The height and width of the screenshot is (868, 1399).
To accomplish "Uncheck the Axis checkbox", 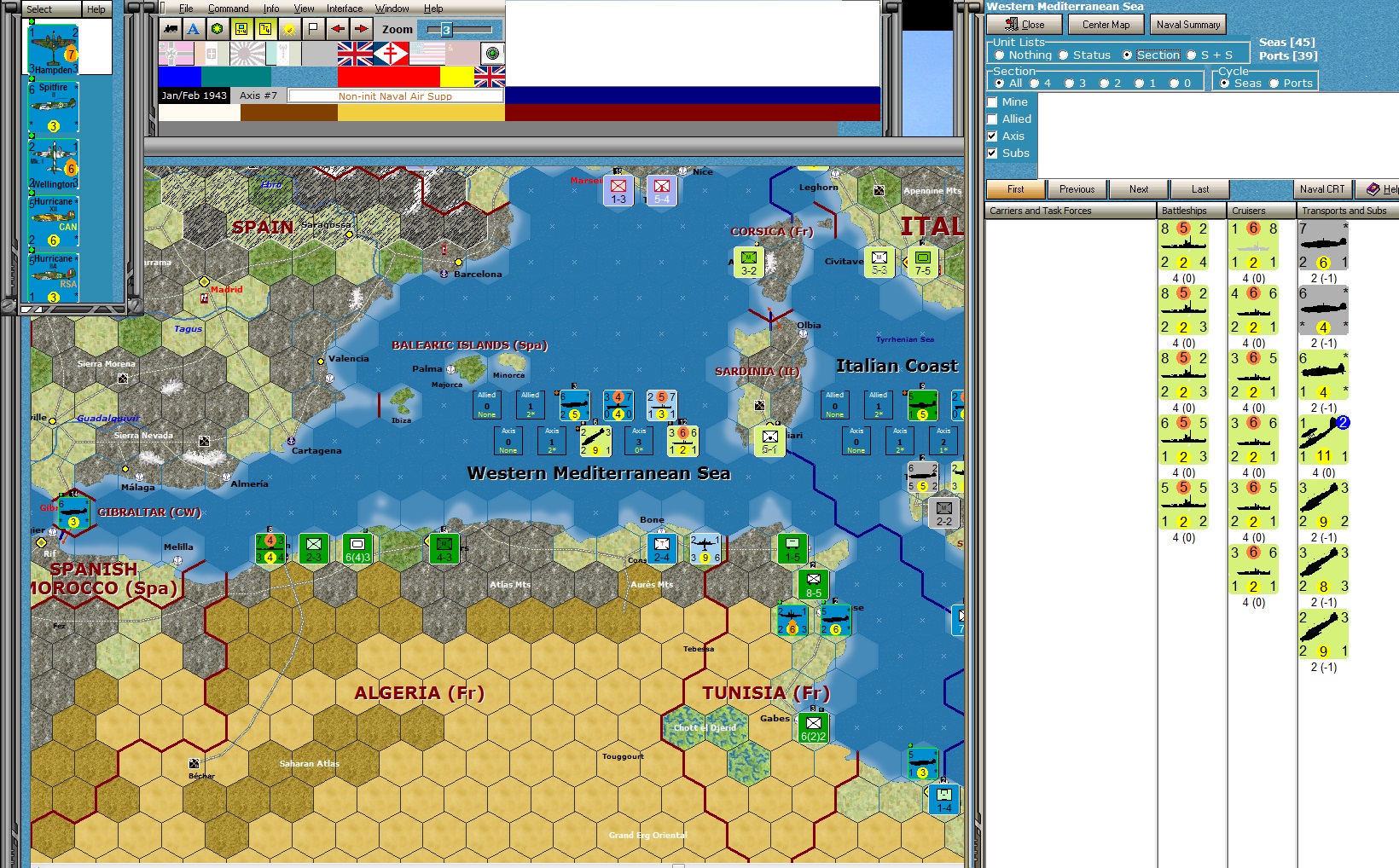I will 992,136.
